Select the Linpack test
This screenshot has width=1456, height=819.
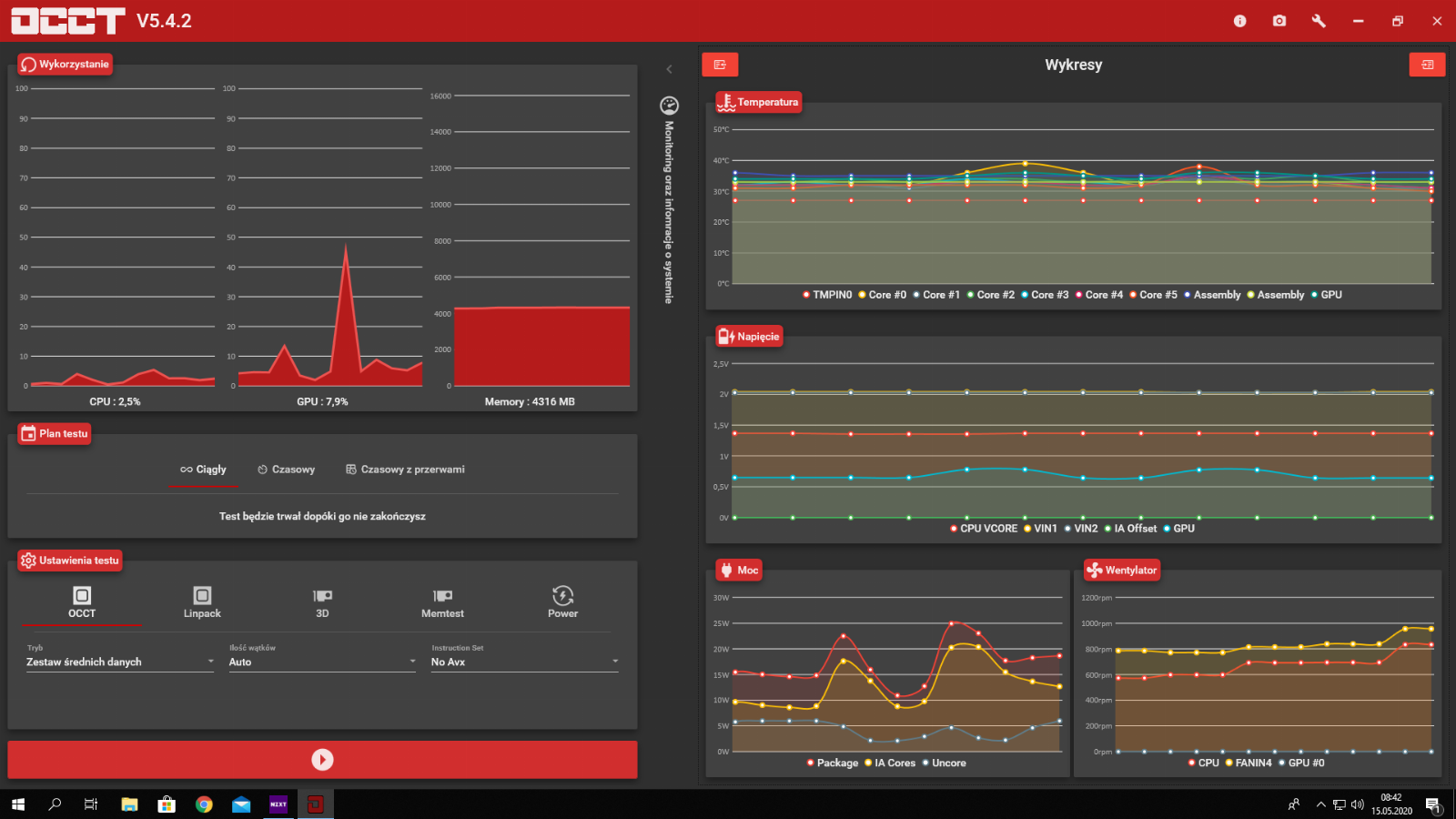tap(202, 602)
